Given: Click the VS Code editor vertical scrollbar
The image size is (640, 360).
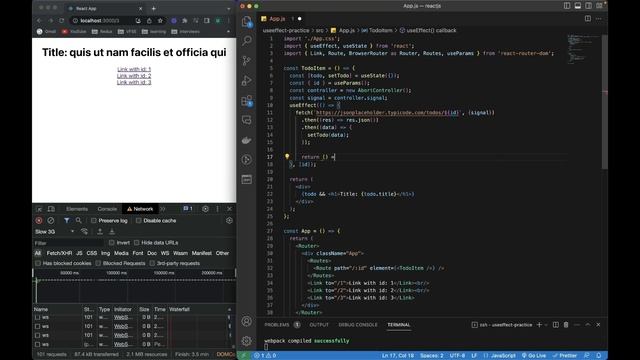Looking at the screenshot, I should [x=604, y=101].
